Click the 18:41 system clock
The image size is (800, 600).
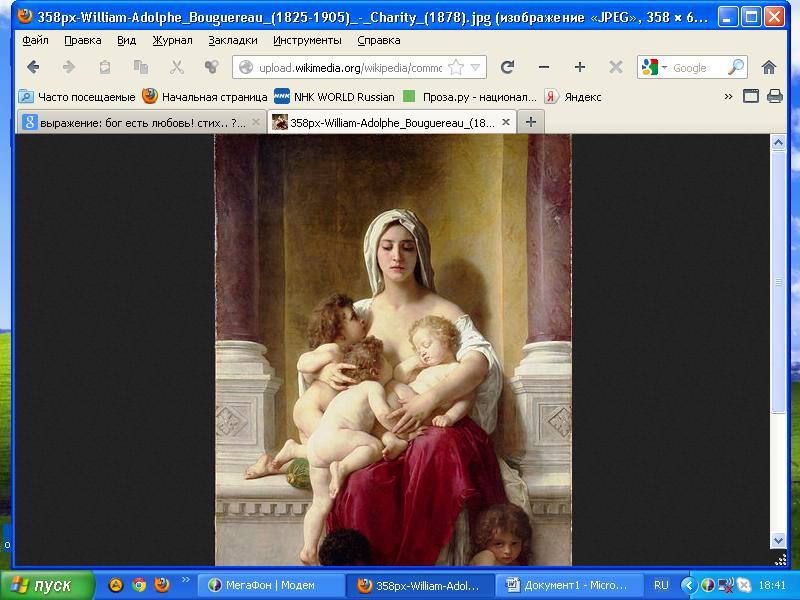coord(772,585)
